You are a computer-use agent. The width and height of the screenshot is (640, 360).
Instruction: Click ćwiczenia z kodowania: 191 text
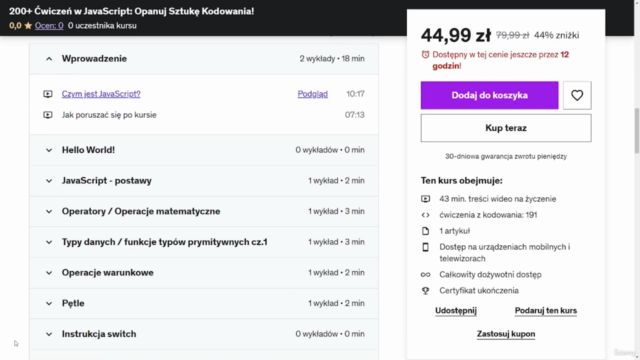point(488,215)
